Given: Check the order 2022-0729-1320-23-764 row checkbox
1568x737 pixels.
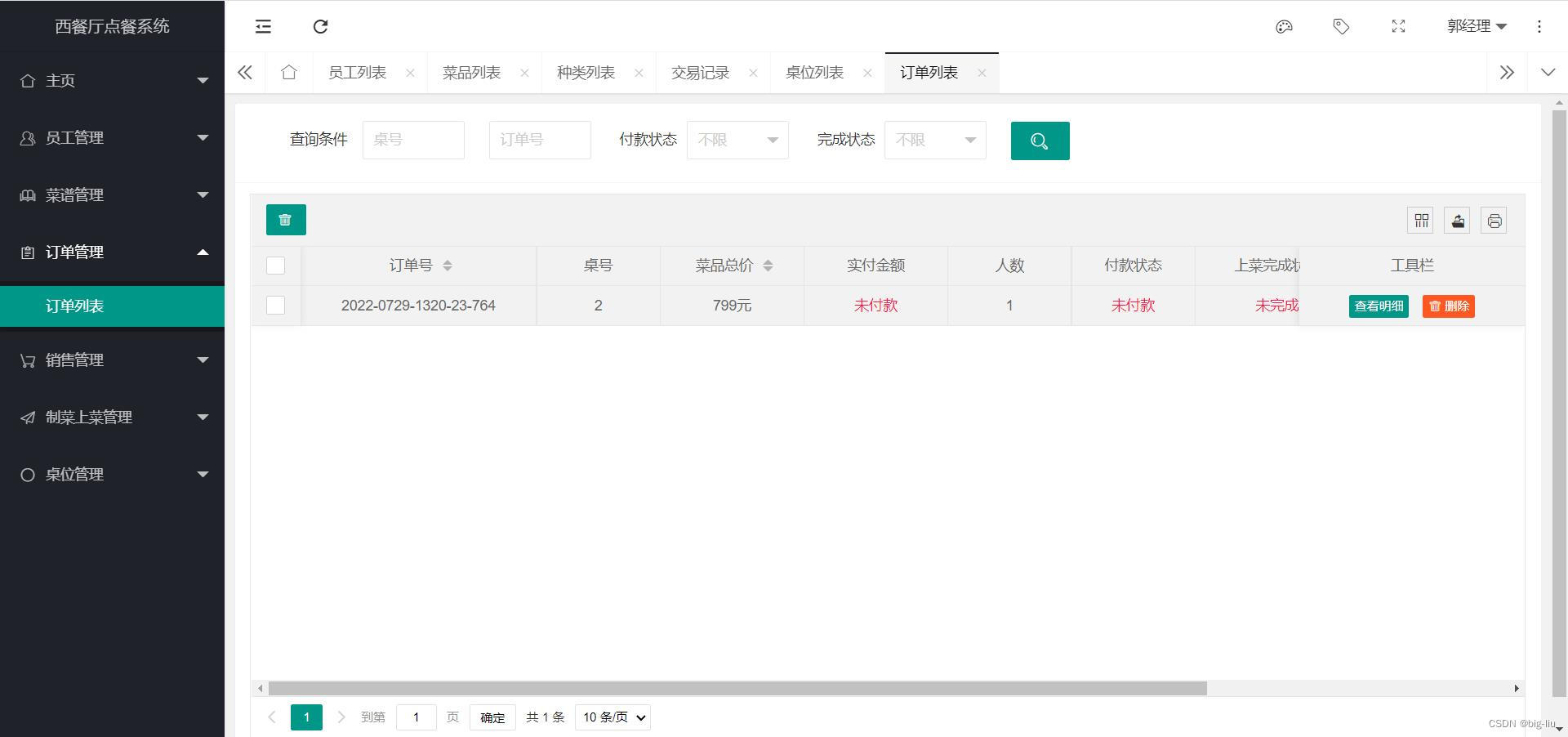Looking at the screenshot, I should [x=276, y=306].
